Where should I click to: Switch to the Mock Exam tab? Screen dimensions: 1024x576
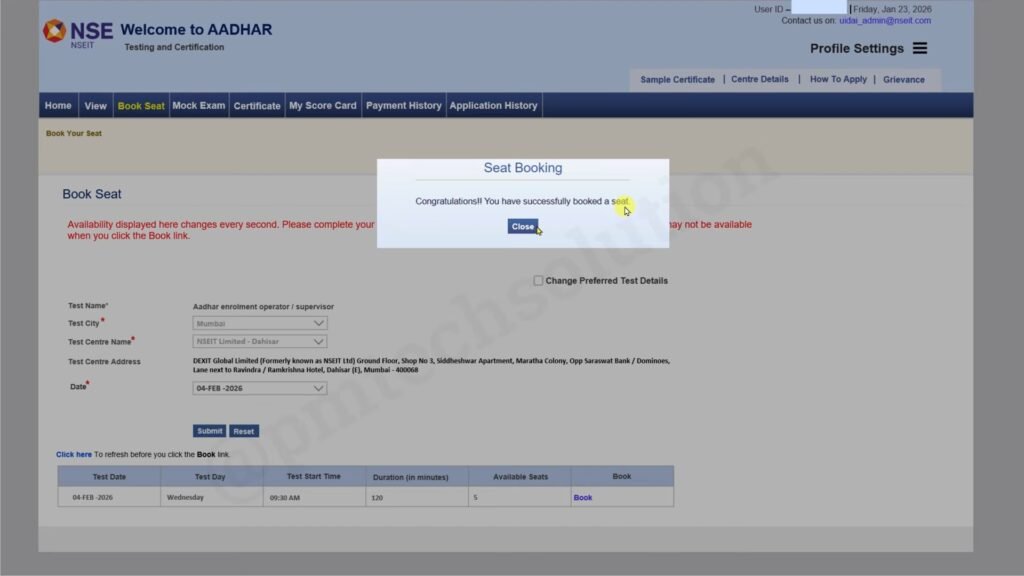coord(198,104)
